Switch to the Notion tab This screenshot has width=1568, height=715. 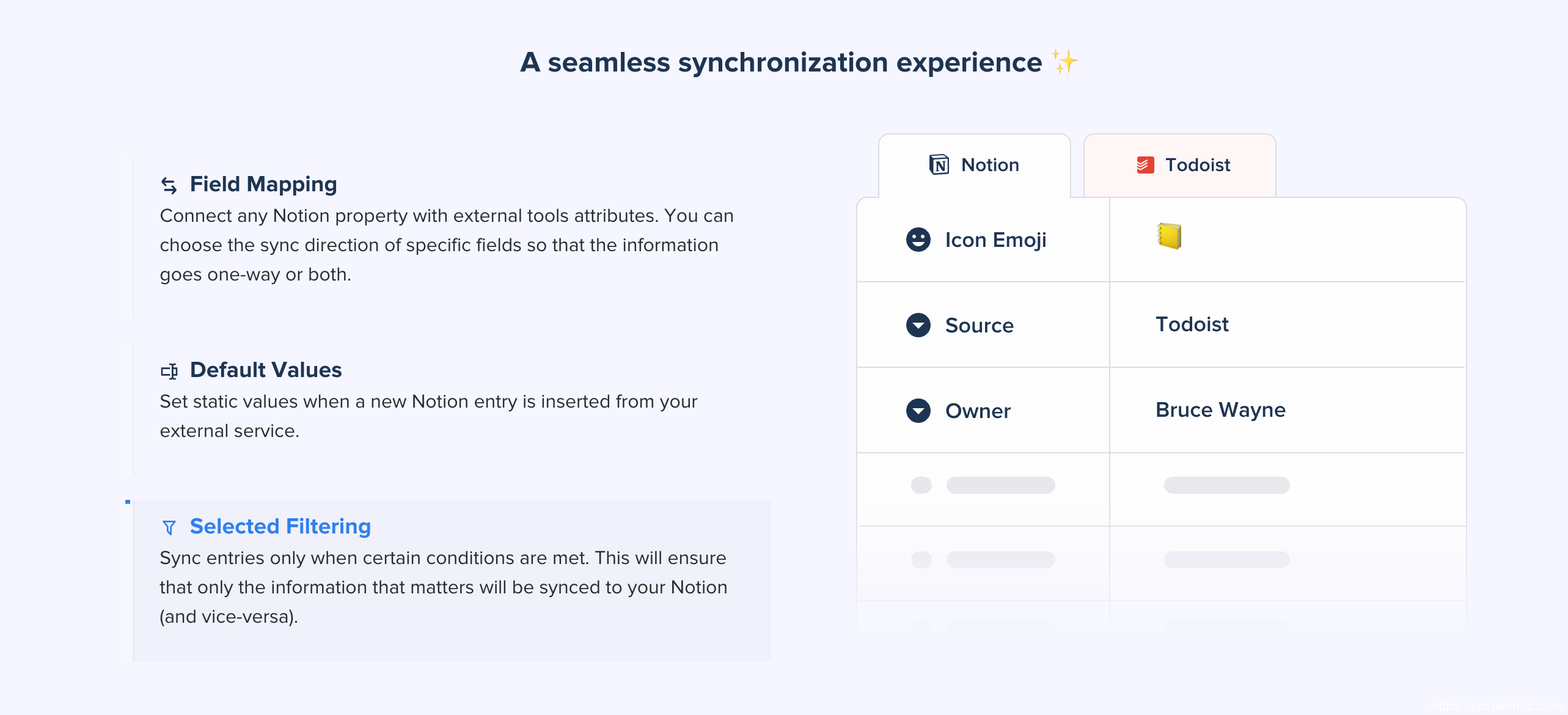pyautogui.click(x=975, y=165)
